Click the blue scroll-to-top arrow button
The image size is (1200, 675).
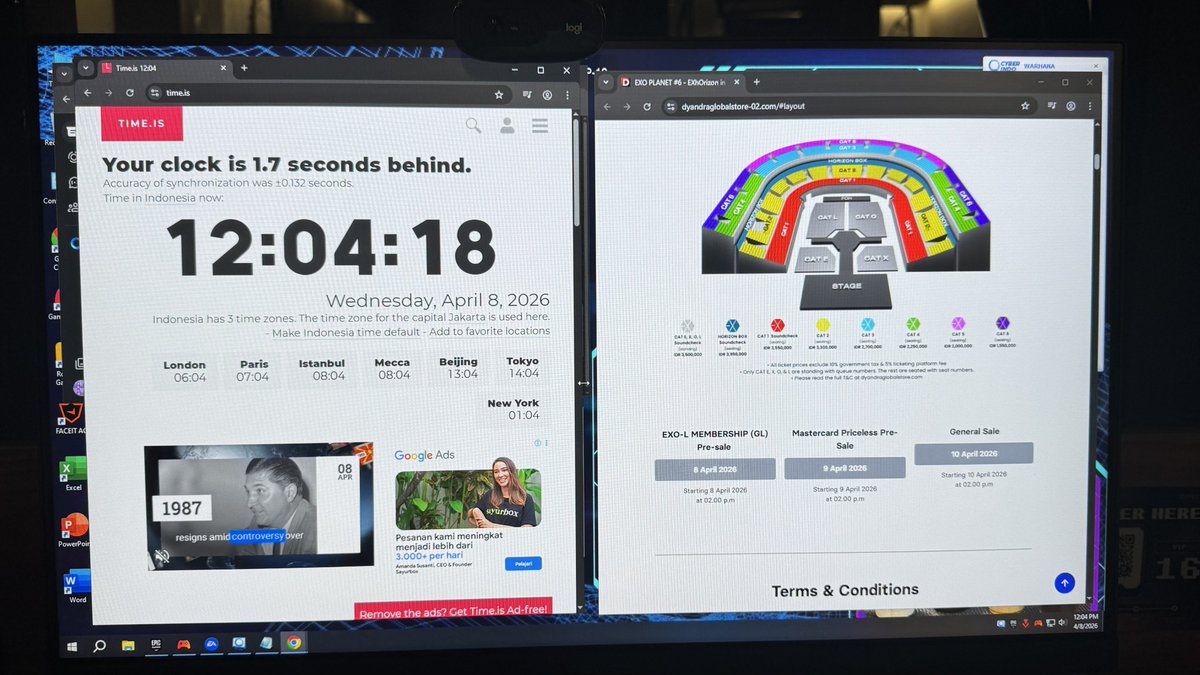(x=1064, y=583)
